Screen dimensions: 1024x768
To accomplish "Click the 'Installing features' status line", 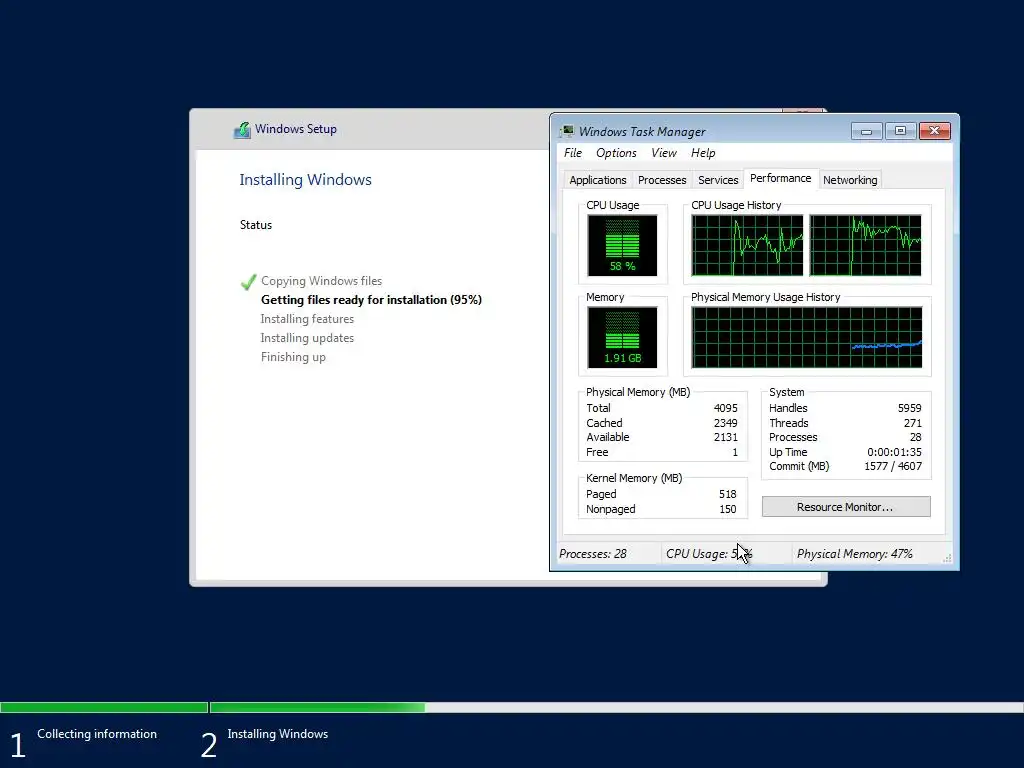I will [x=307, y=319].
